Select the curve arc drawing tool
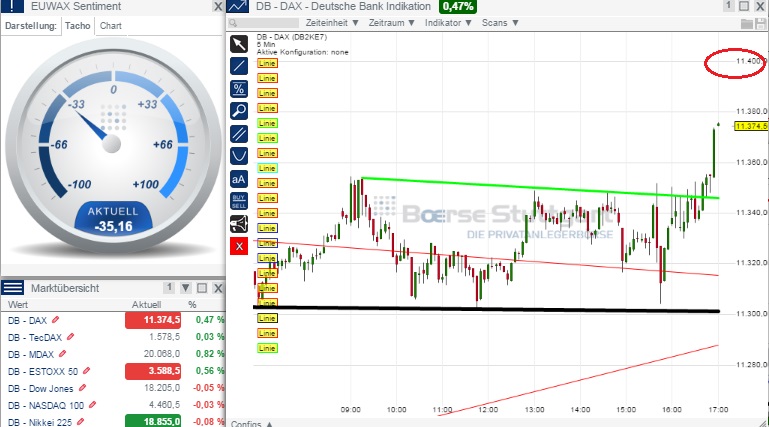769x427 pixels. tap(239, 156)
